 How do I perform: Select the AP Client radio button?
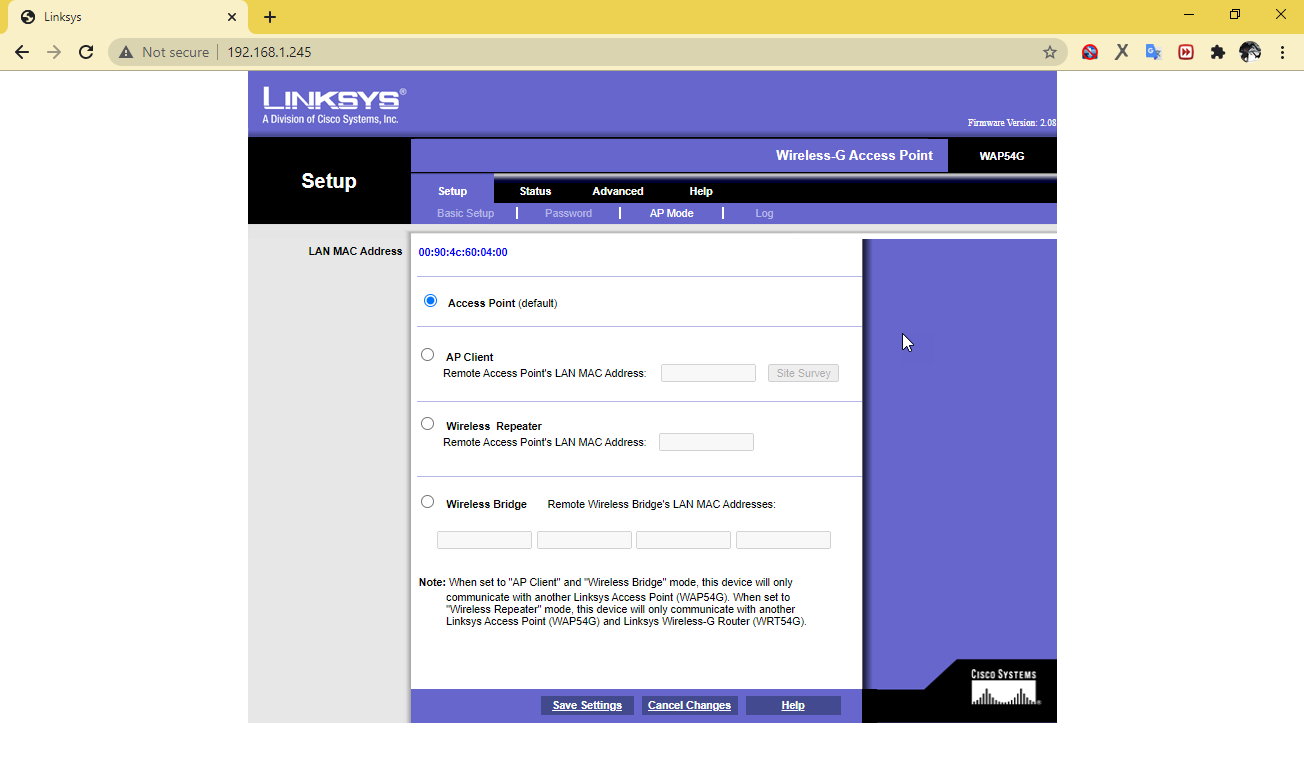click(427, 354)
